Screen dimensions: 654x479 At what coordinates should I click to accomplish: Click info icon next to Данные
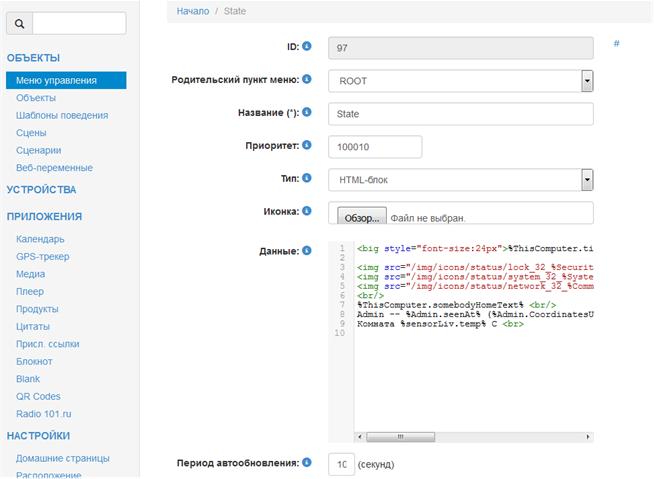306,250
